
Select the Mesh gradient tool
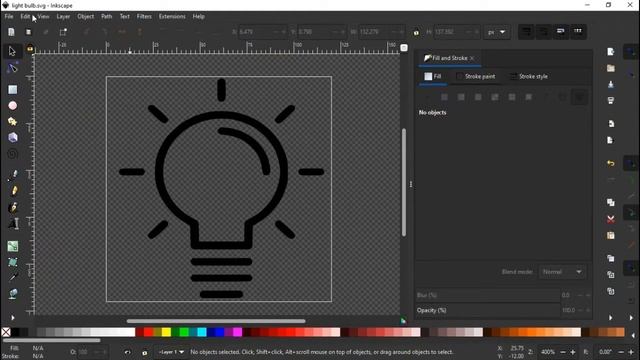tap(13, 262)
